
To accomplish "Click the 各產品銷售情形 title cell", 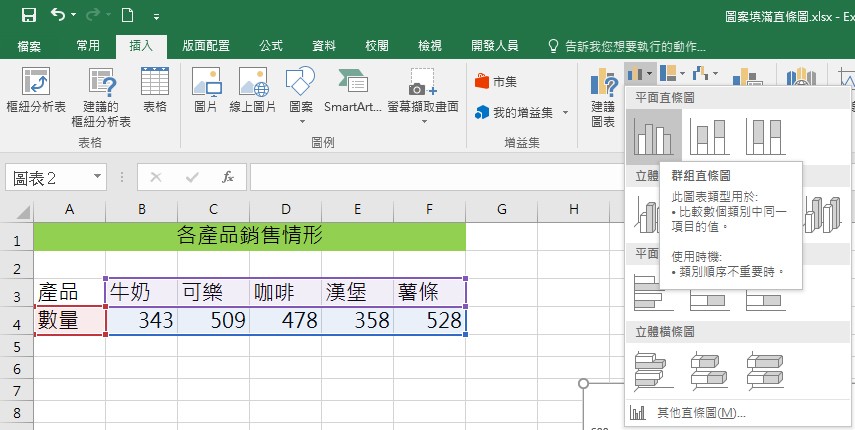I will click(249, 237).
